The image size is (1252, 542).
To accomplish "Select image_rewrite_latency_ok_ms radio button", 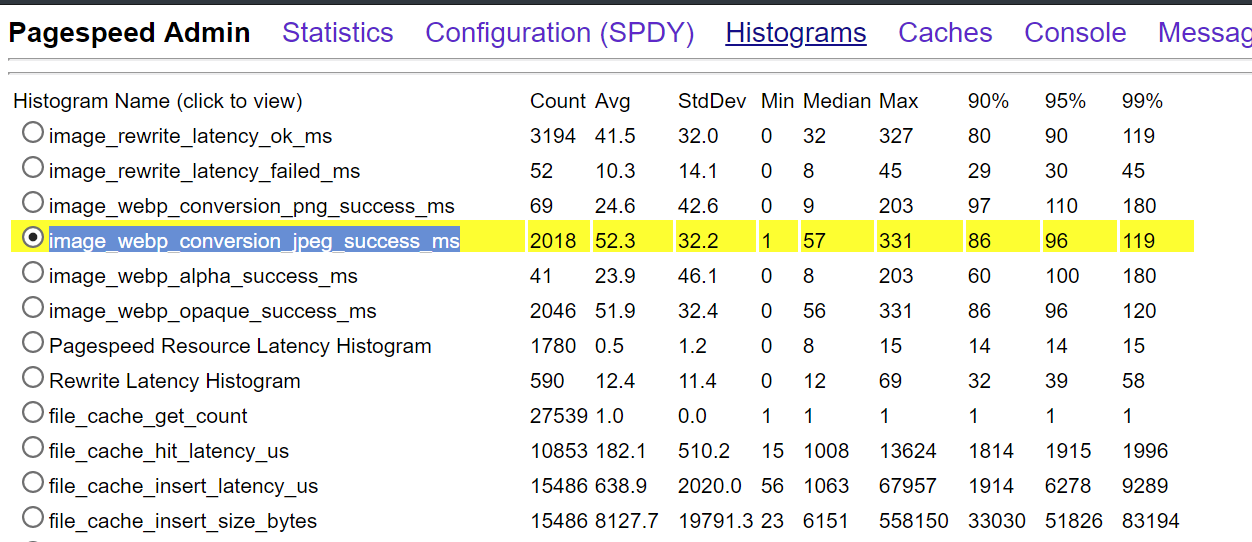I will (33, 132).
